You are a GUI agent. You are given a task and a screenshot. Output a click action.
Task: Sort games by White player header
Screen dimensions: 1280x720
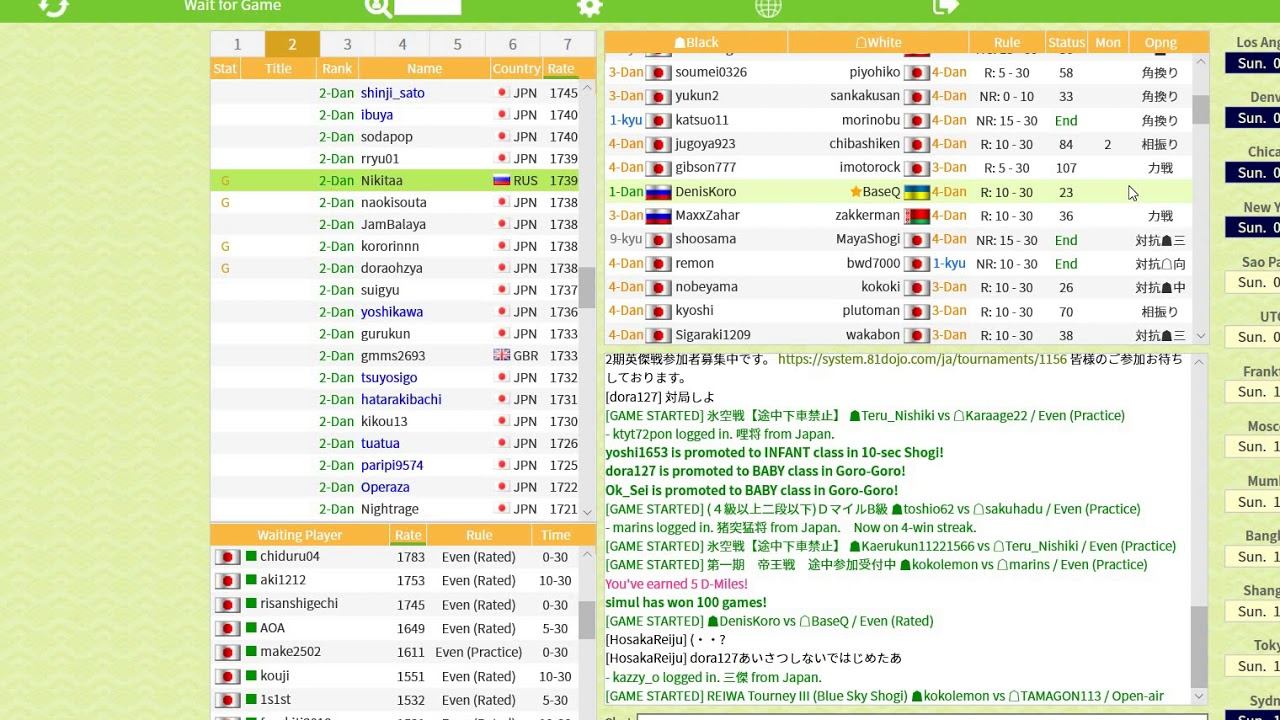point(878,42)
